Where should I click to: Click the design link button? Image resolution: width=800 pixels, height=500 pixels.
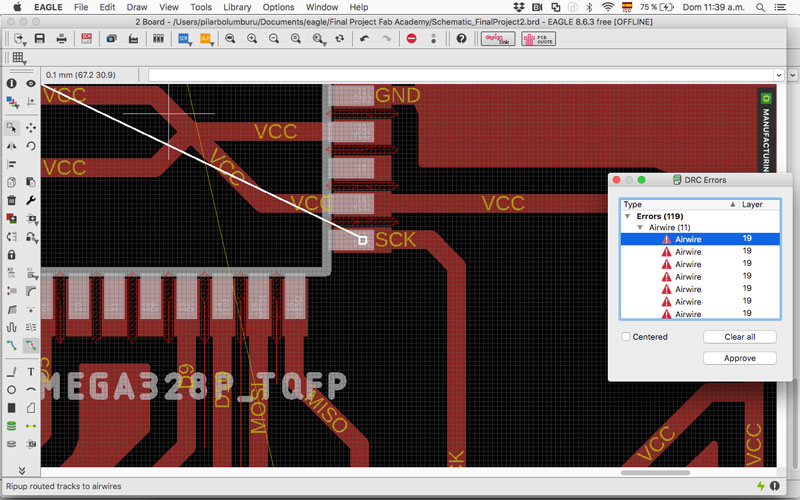click(498, 39)
